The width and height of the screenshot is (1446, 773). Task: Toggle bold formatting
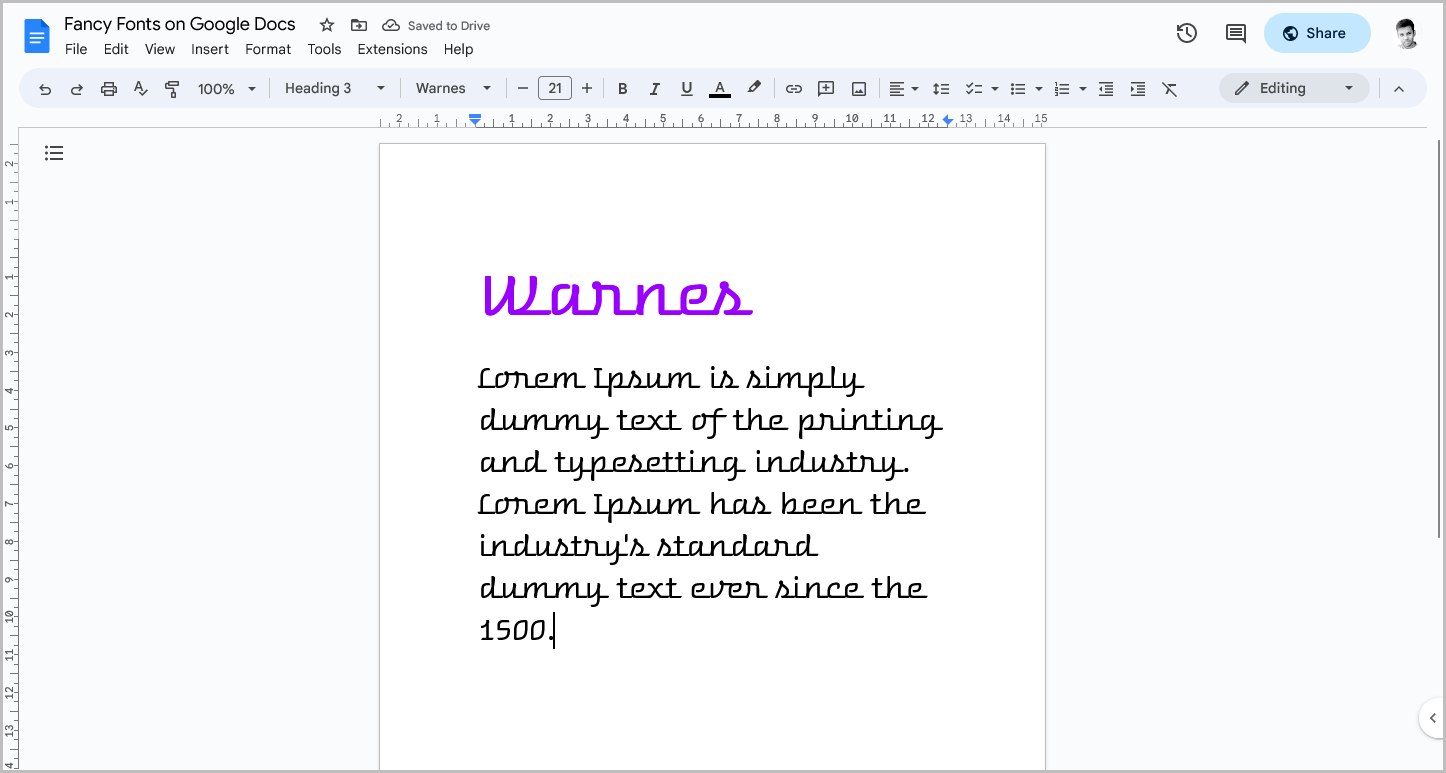pyautogui.click(x=623, y=88)
